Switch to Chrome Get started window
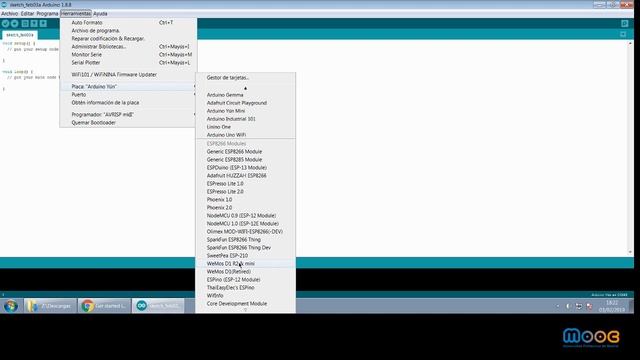The height and width of the screenshot is (360, 640). (x=104, y=306)
